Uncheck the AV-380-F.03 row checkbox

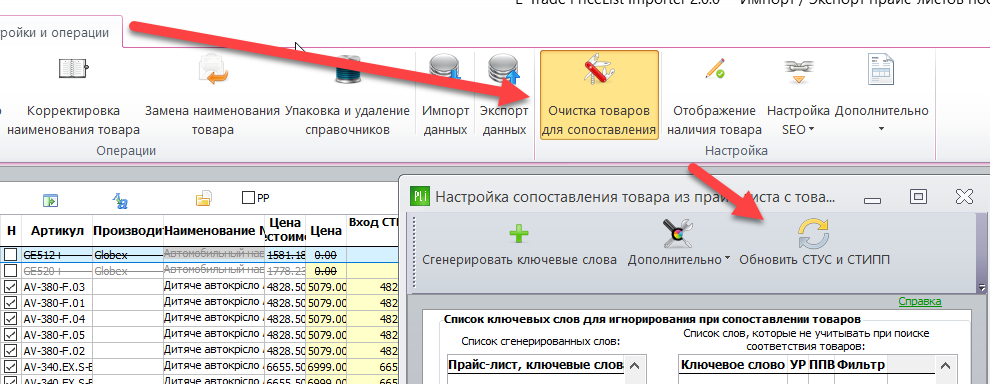point(11,287)
